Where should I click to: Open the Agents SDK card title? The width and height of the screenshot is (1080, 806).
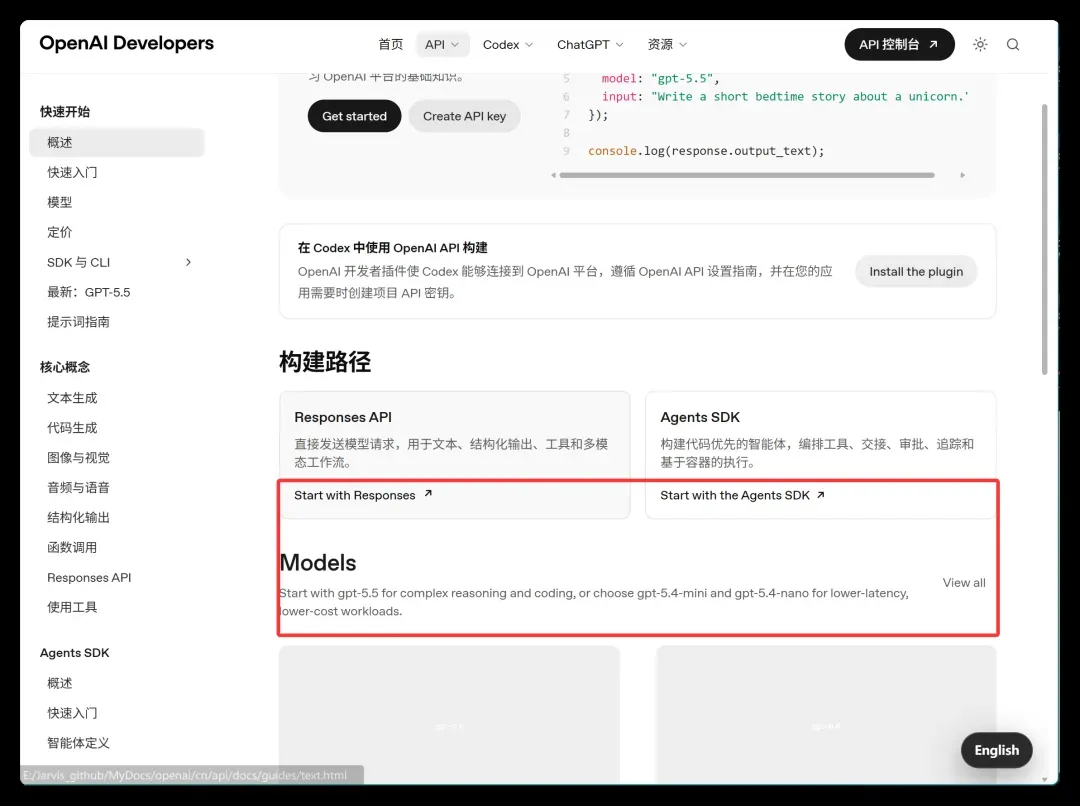(x=700, y=417)
